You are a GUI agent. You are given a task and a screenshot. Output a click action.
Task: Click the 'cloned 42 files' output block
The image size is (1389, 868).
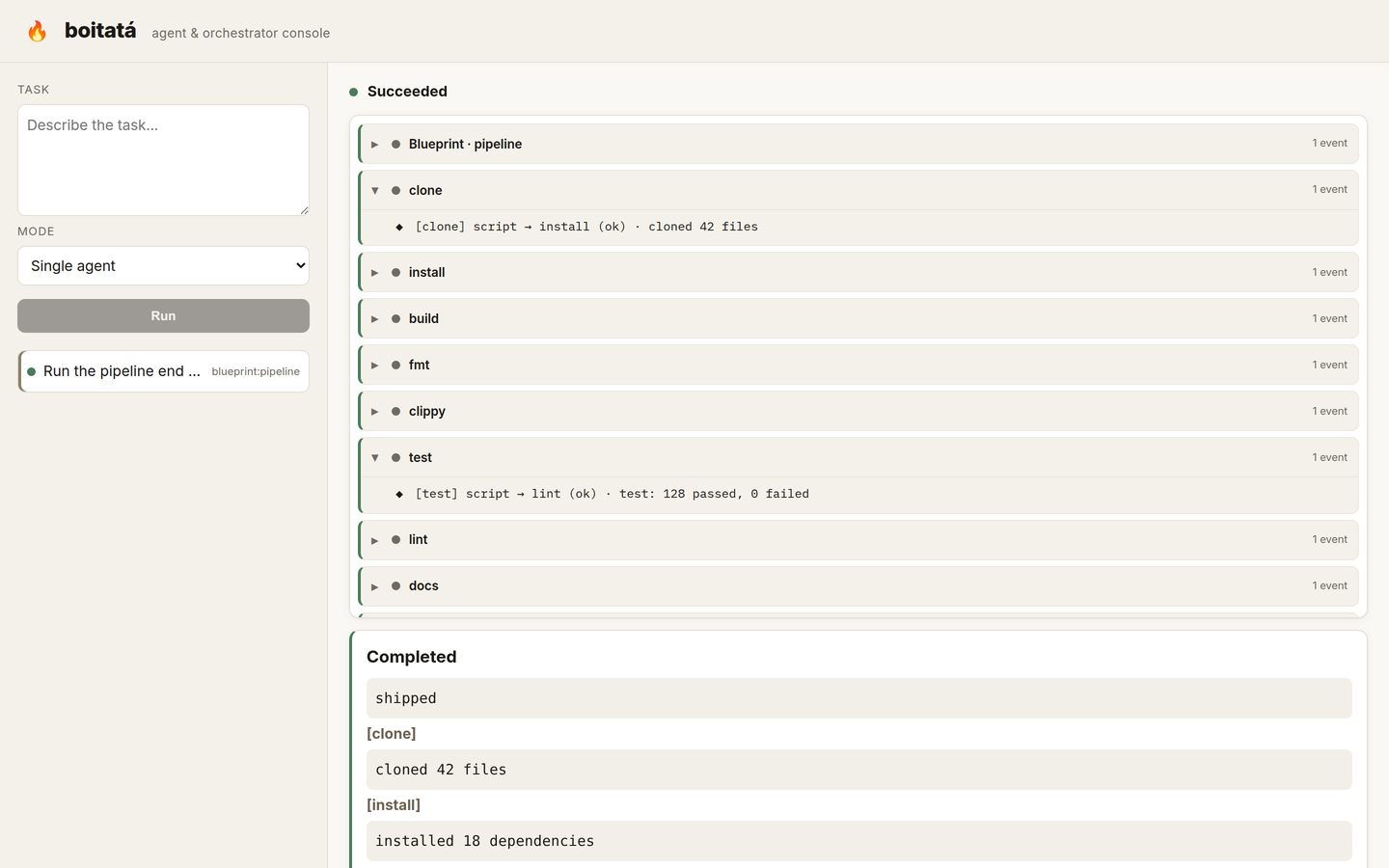pos(858,770)
